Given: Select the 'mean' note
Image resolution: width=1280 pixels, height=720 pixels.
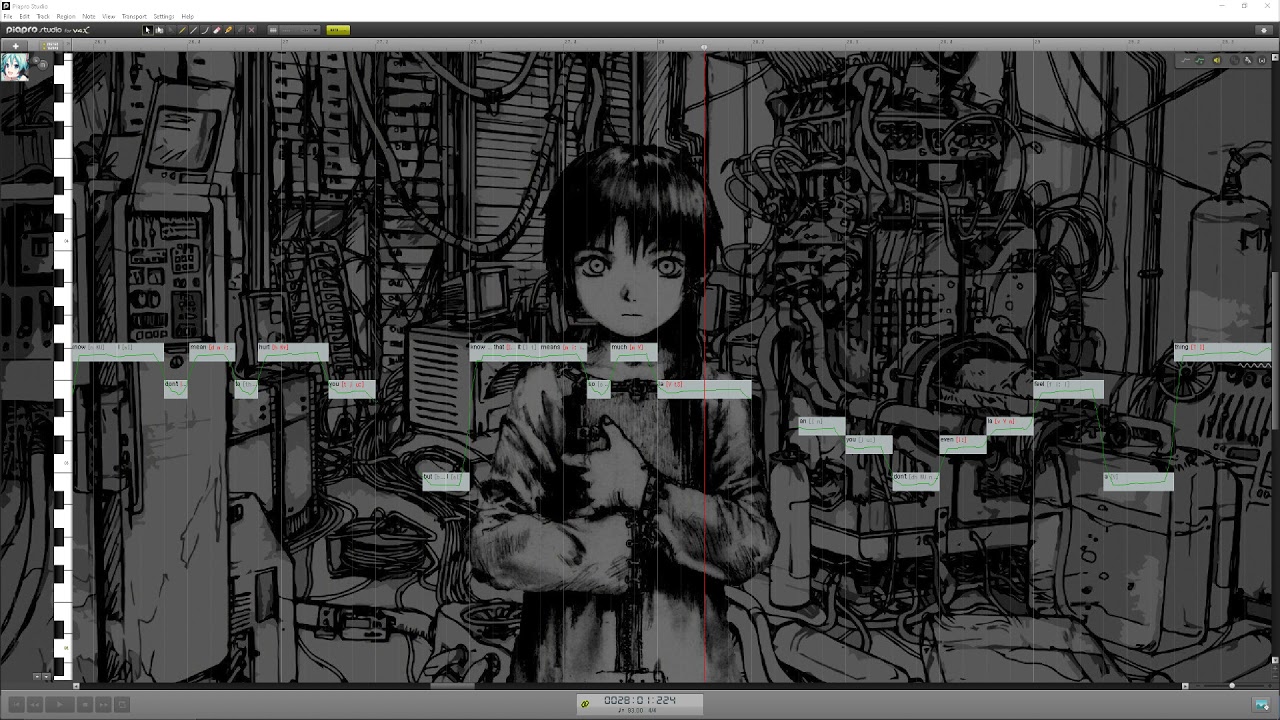Looking at the screenshot, I should pyautogui.click(x=211, y=352).
